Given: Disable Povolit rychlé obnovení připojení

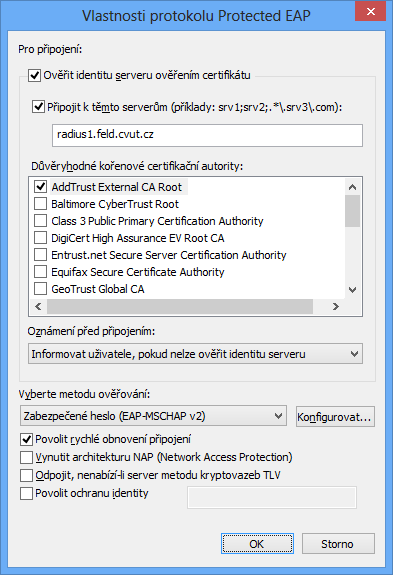Looking at the screenshot, I should [26, 439].
